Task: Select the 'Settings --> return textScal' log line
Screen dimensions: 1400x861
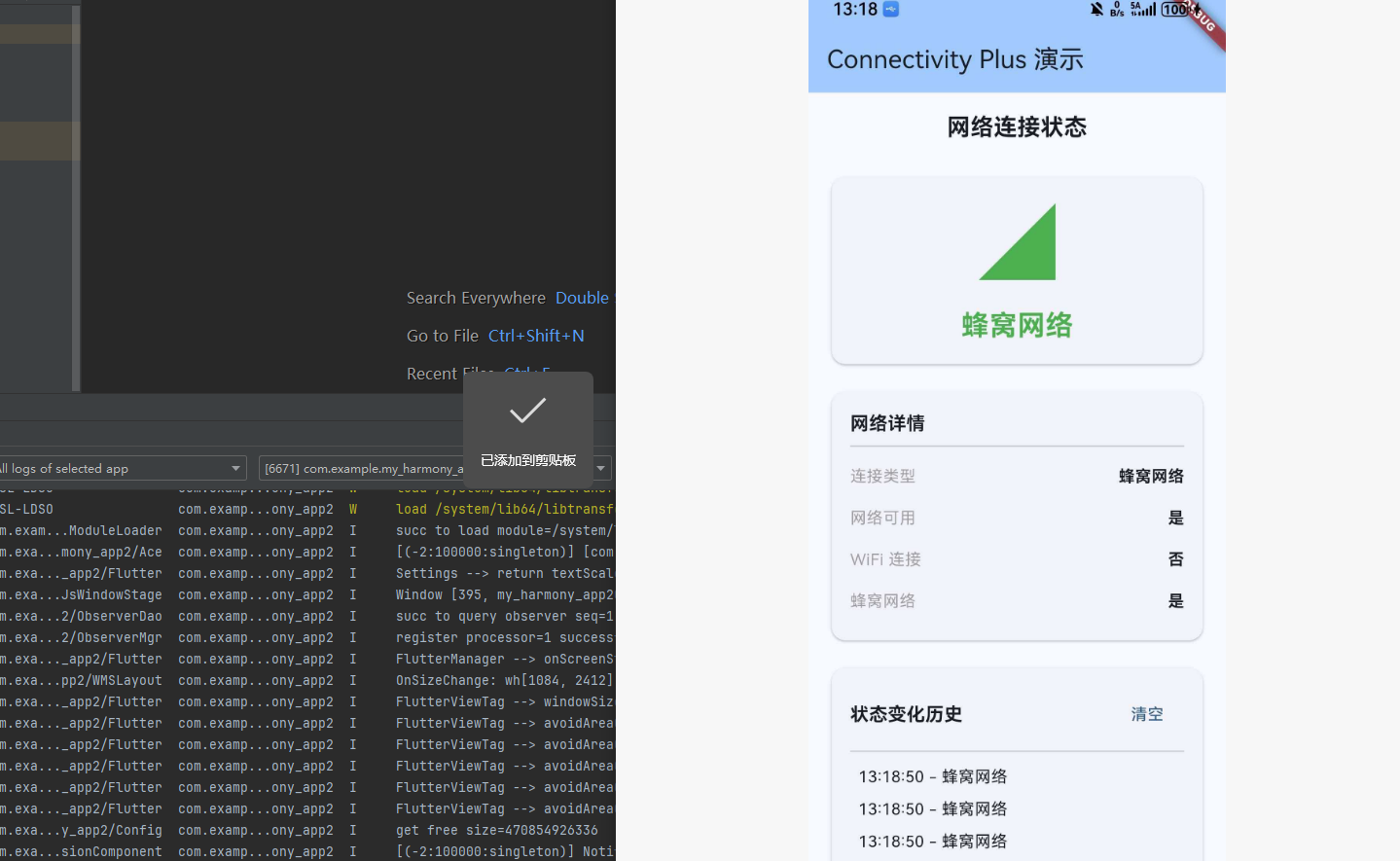Action: pos(505,573)
